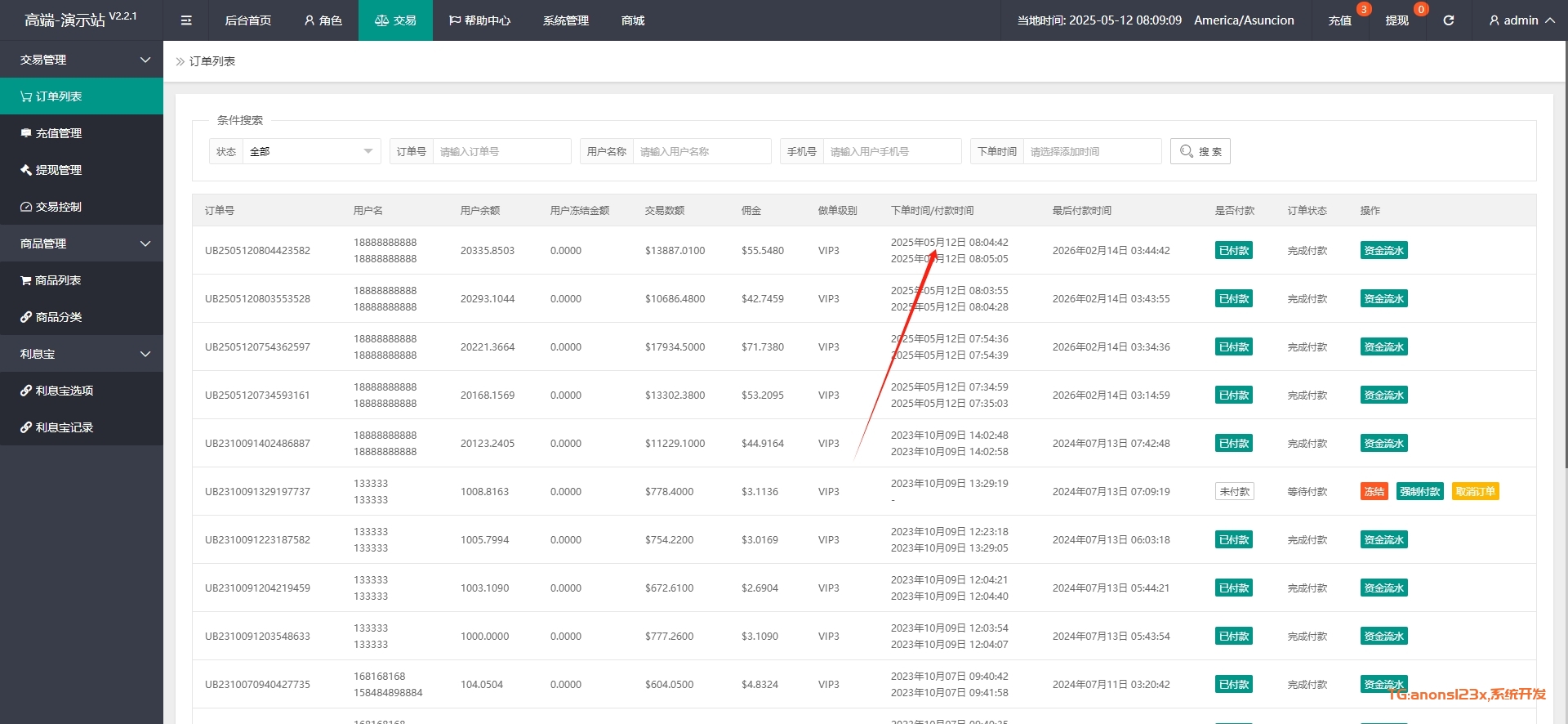Click the refresh icon in top bar

tap(1448, 20)
